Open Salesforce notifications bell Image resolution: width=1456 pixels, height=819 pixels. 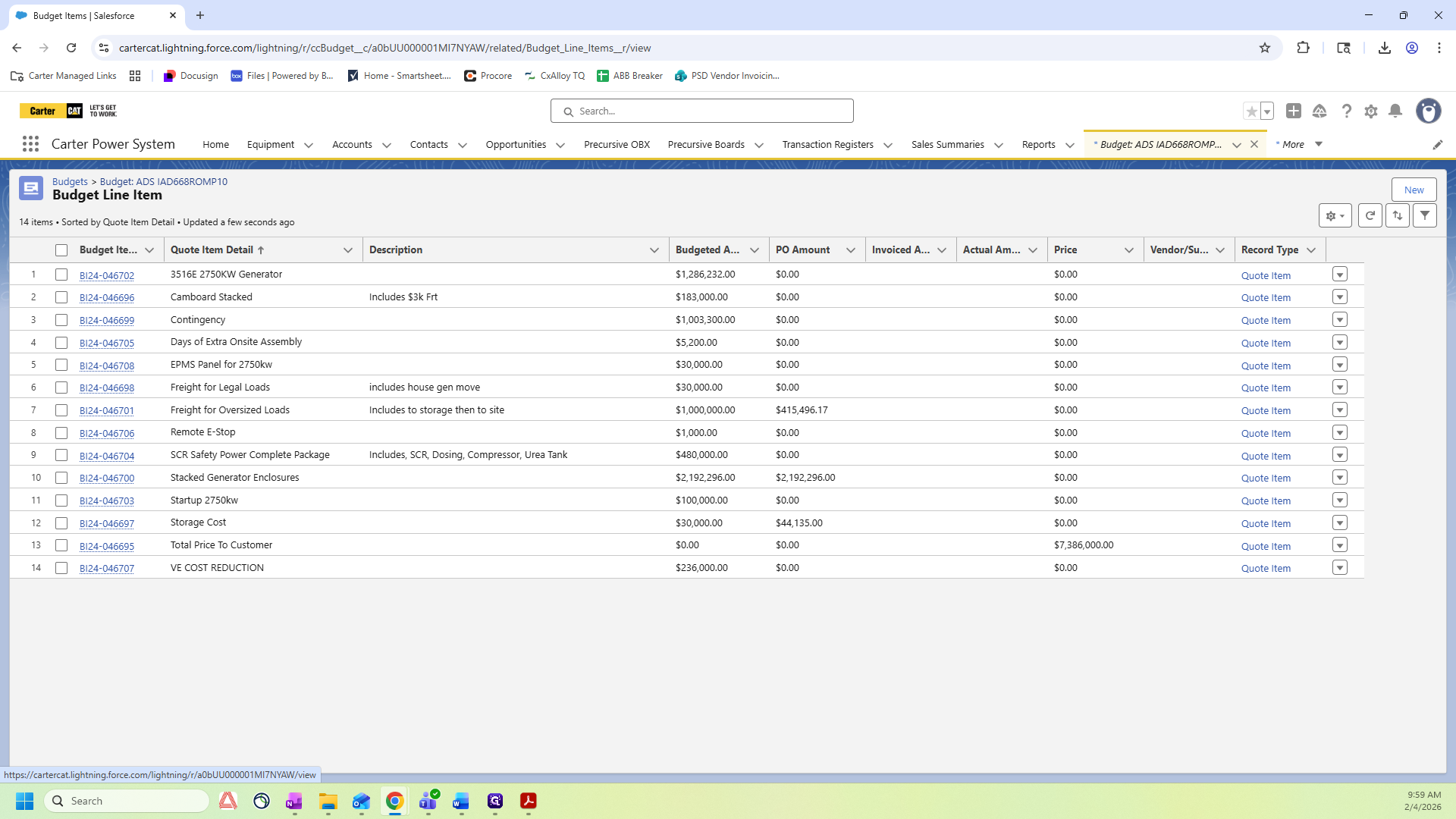pos(1395,111)
